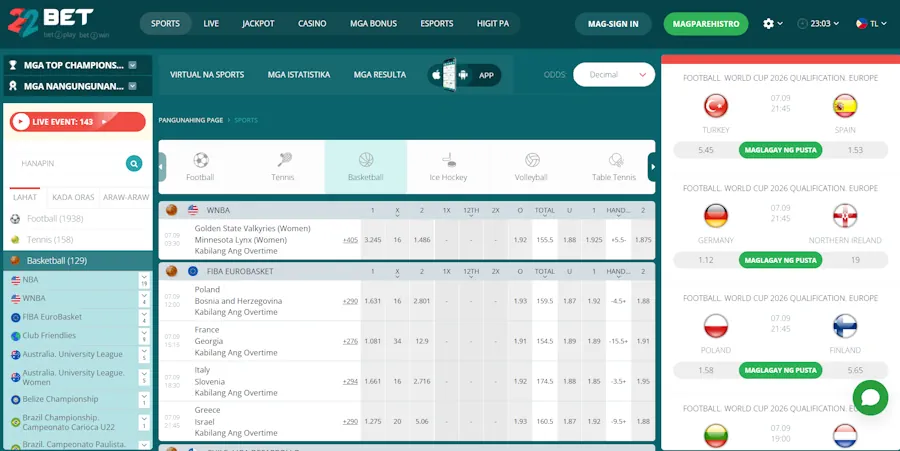
Task: Open Virtual na Sports link
Action: 207,75
